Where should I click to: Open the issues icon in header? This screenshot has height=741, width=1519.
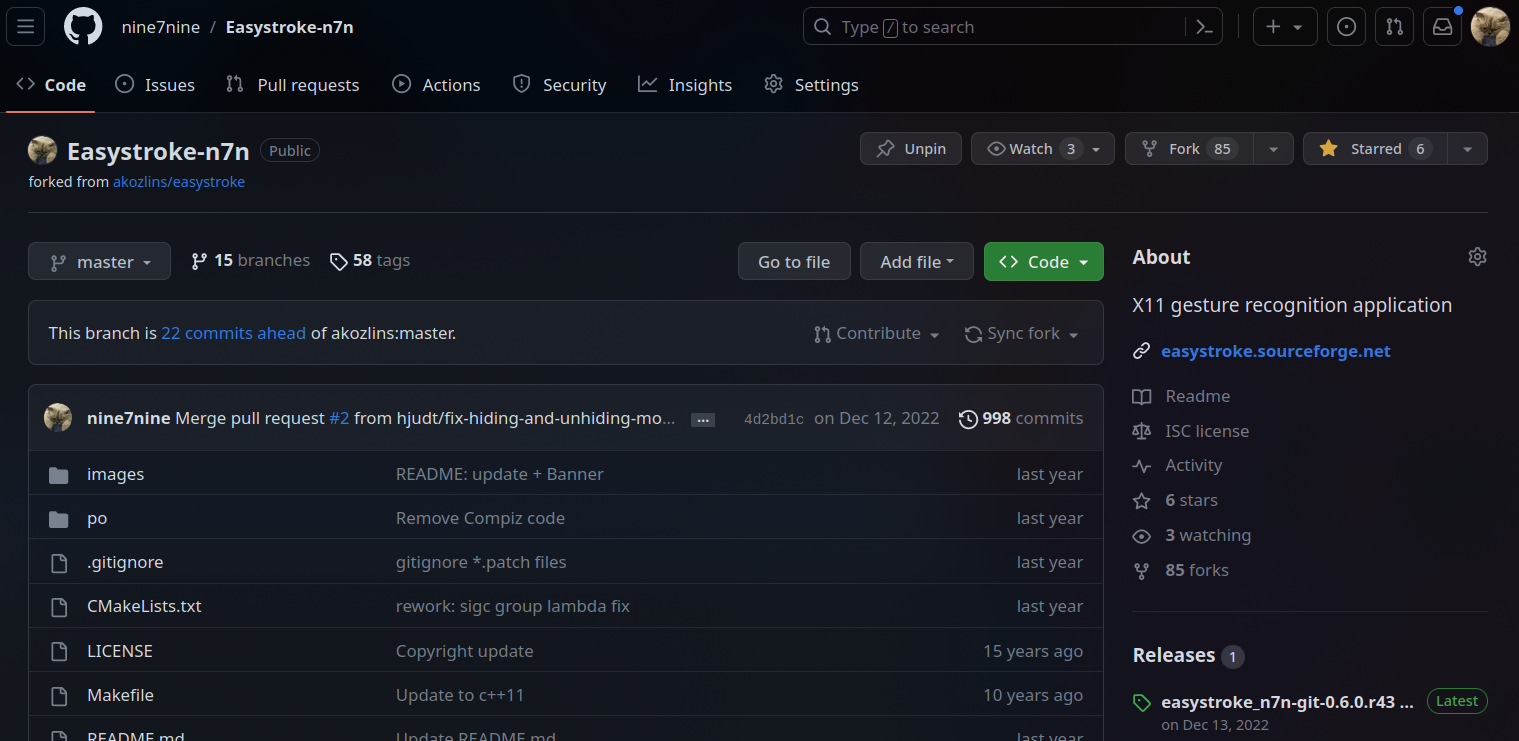pyautogui.click(x=1346, y=27)
